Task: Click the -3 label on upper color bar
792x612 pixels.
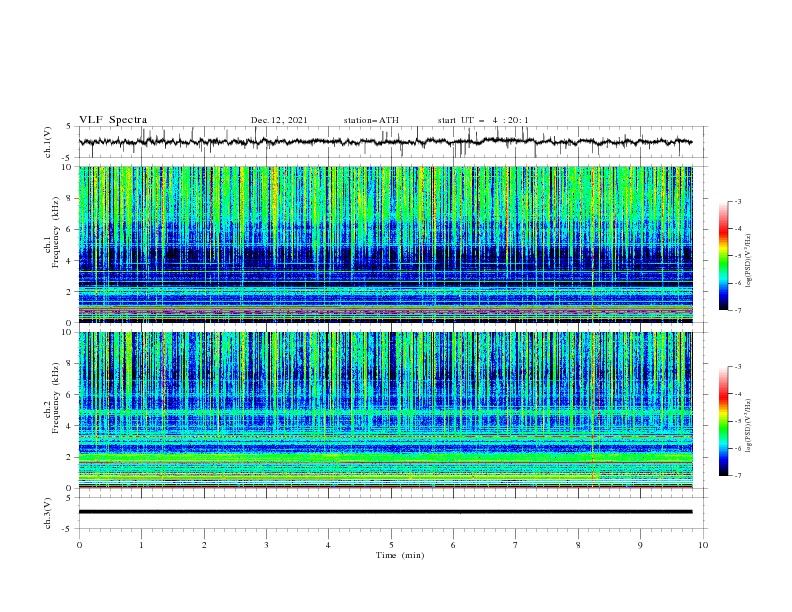Action: tap(738, 201)
